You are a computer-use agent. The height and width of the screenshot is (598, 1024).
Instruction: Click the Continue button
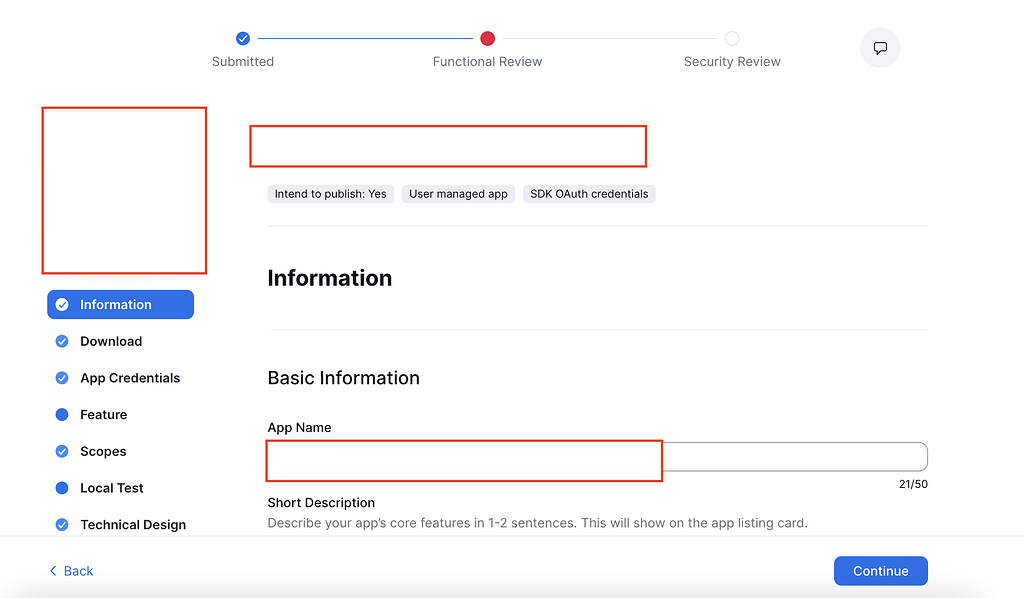click(880, 570)
